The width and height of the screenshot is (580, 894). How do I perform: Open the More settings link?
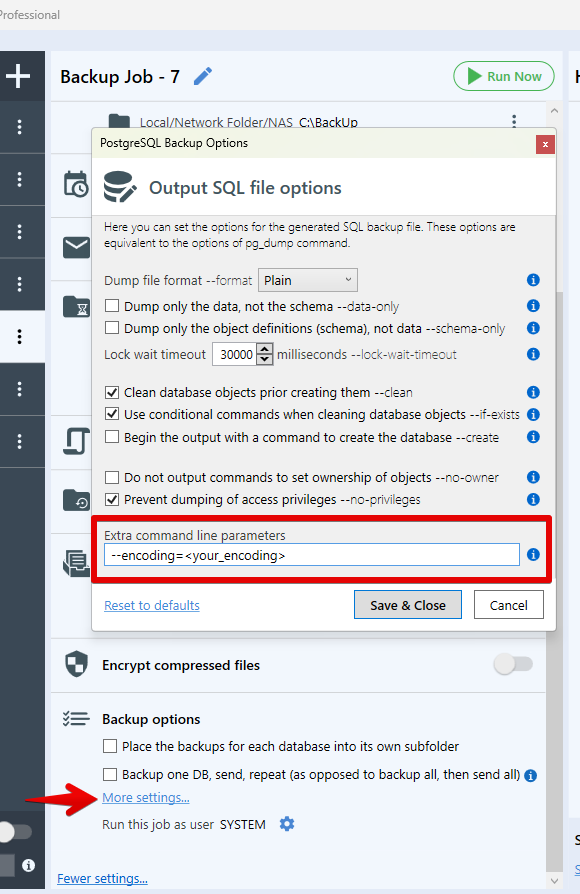click(x=145, y=798)
